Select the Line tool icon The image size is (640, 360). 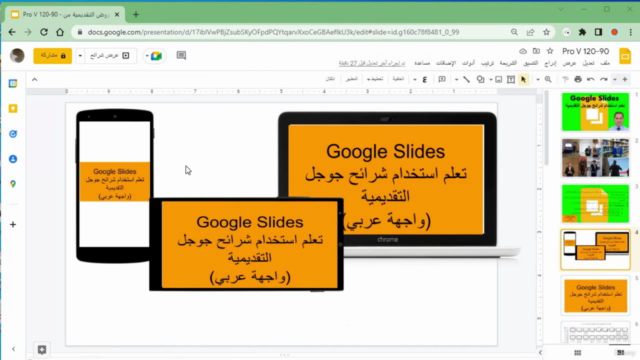467,80
